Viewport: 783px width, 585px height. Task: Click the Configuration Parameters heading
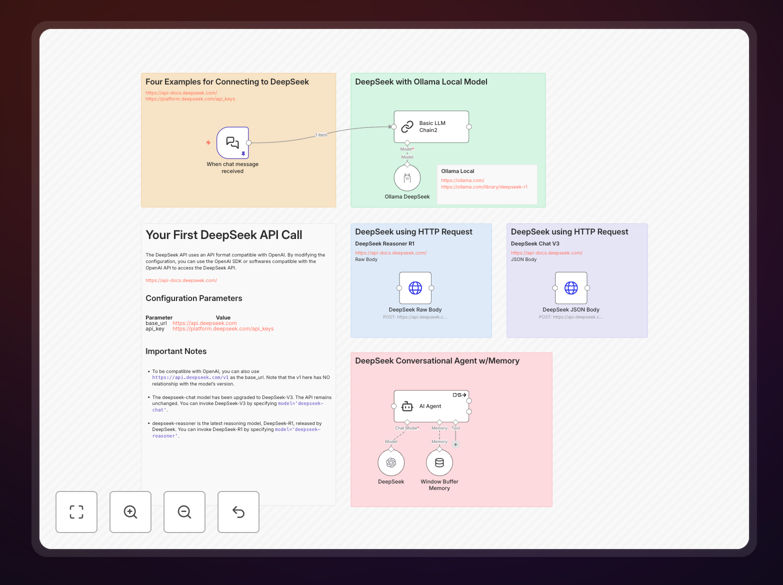(194, 298)
